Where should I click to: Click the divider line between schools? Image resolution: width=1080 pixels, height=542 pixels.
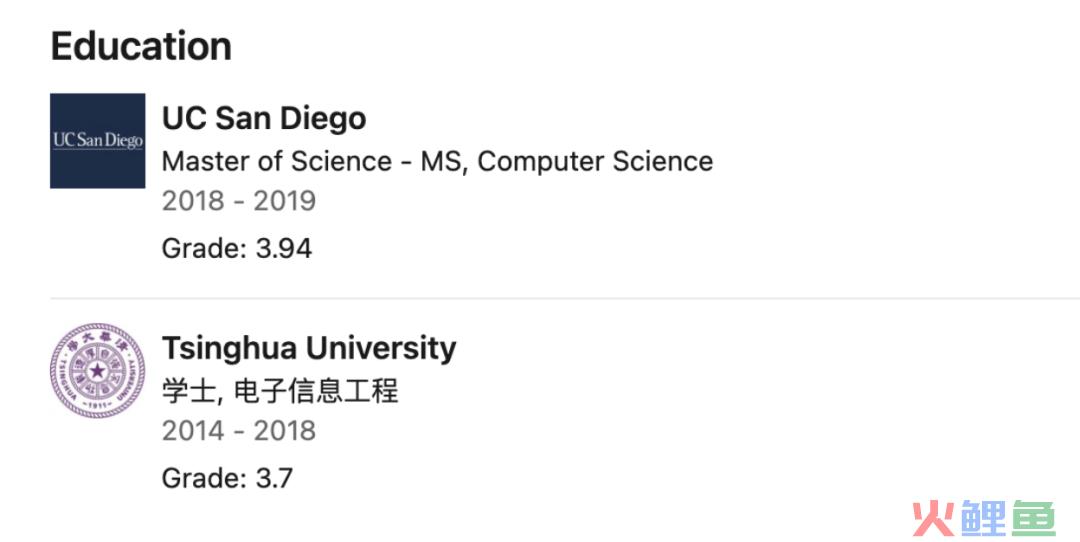565,299
